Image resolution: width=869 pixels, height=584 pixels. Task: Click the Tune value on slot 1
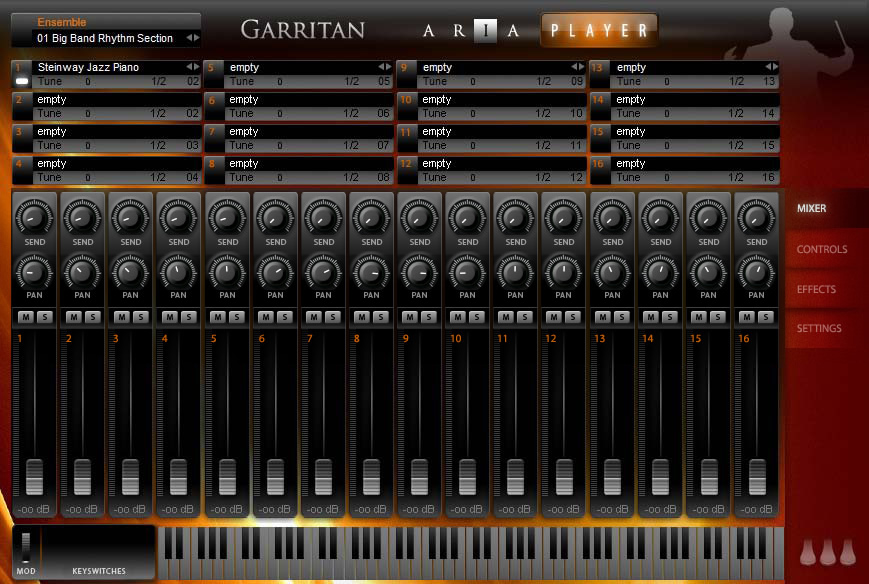point(88,82)
